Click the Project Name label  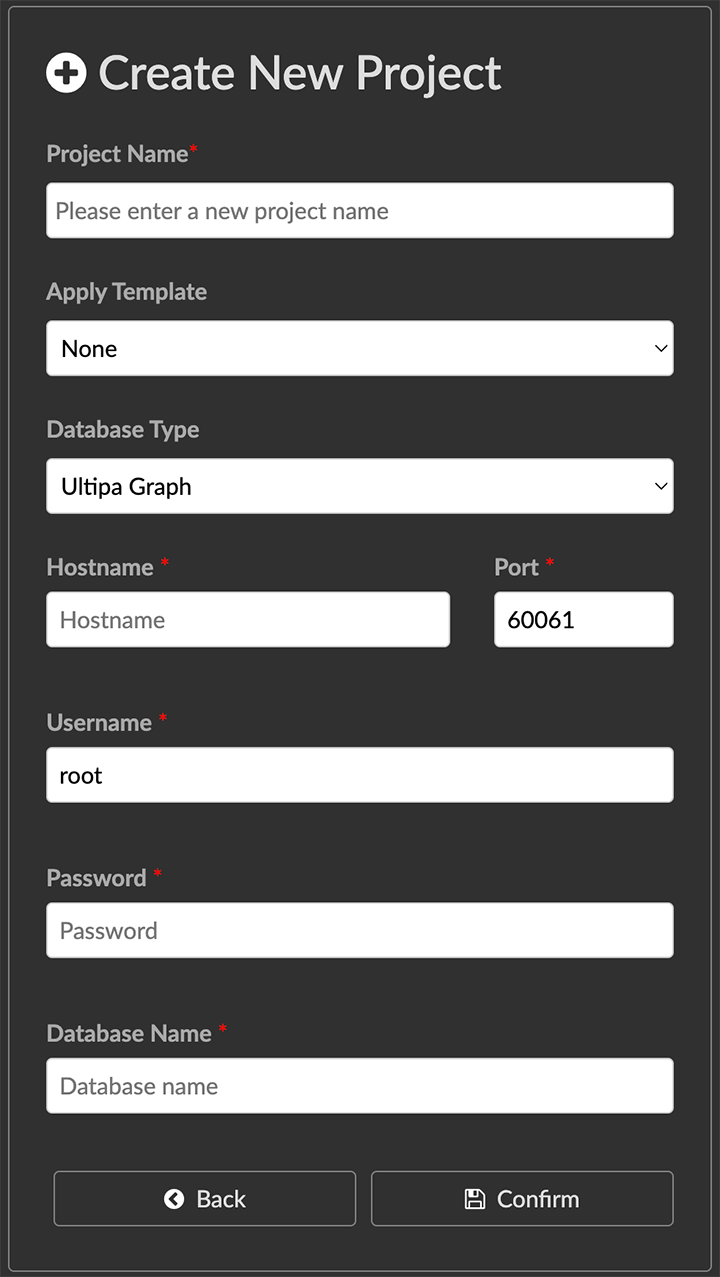pos(117,154)
